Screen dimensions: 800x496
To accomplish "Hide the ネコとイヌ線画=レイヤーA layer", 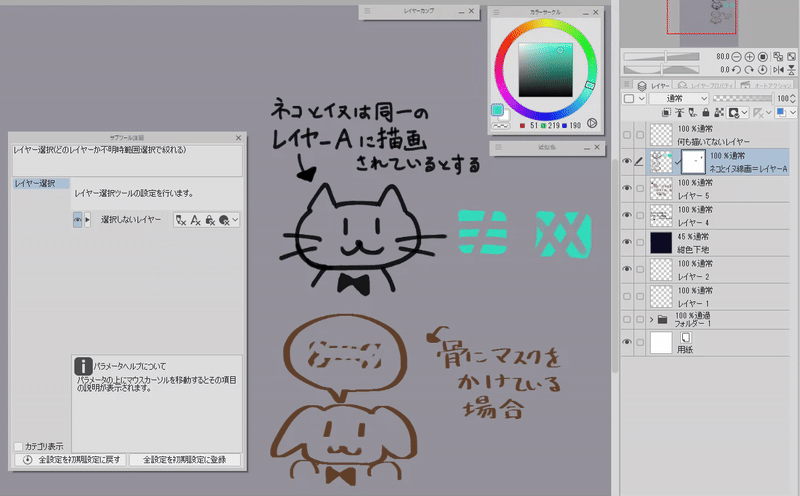I will tap(627, 161).
